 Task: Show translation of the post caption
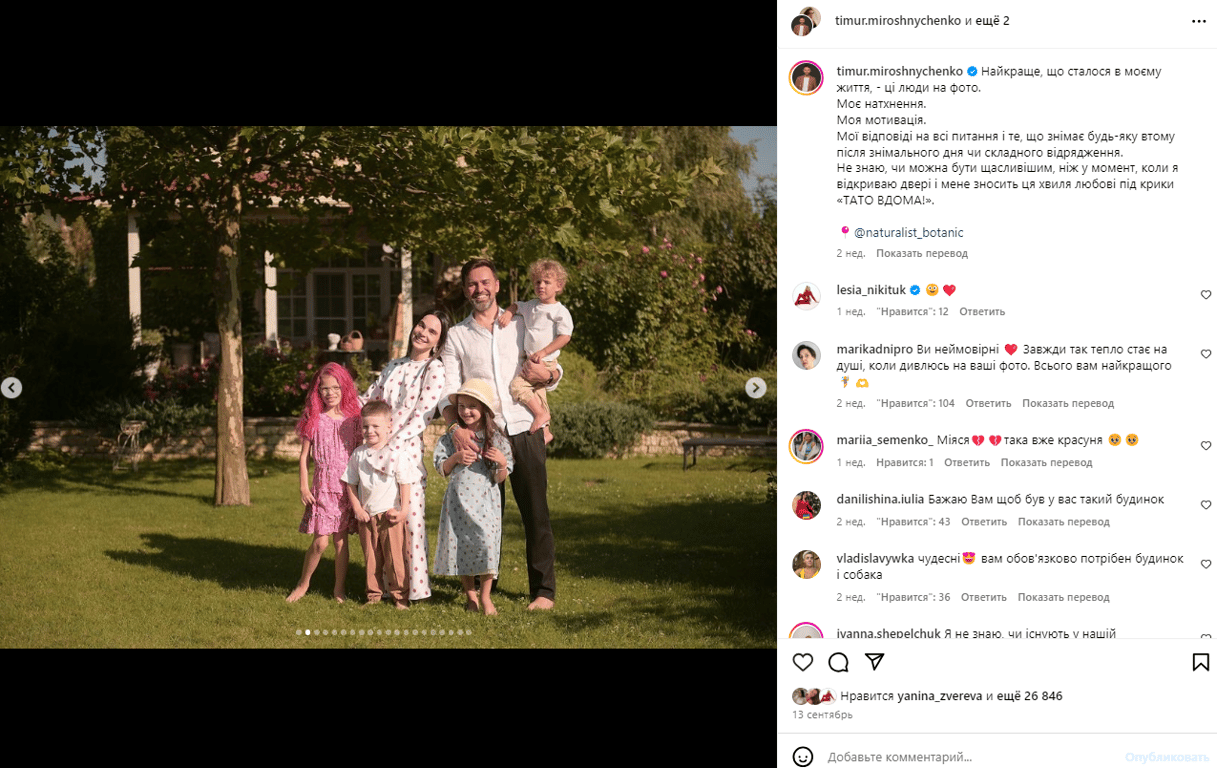[922, 253]
